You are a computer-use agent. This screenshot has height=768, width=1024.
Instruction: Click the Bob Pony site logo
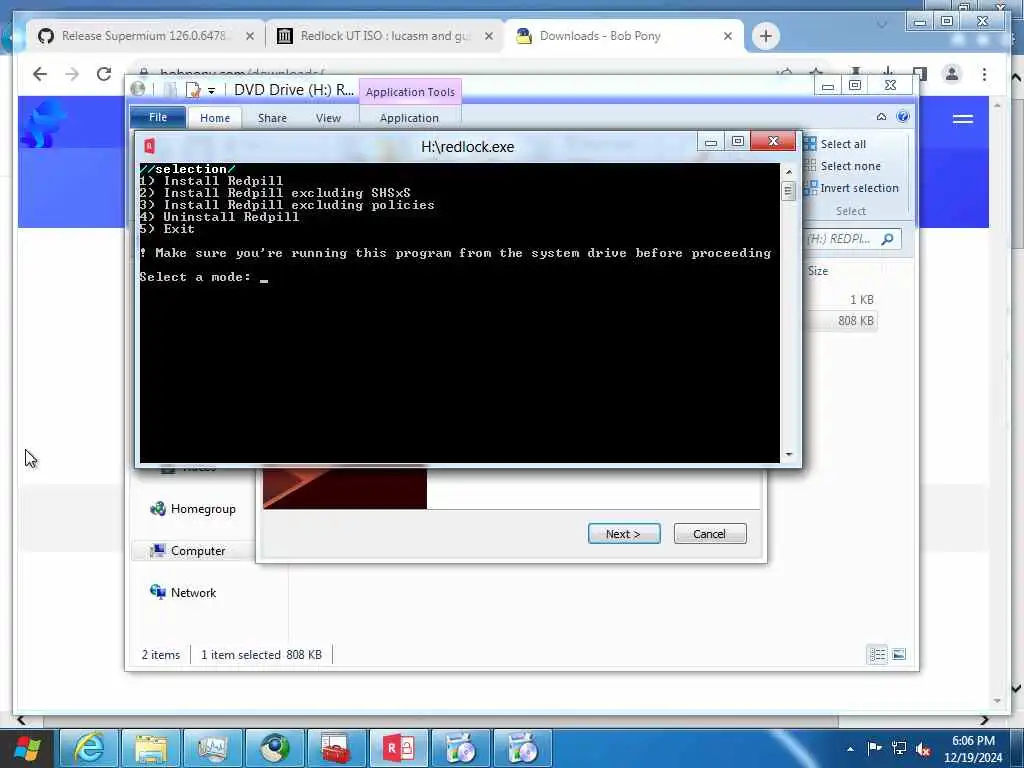[x=44, y=123]
